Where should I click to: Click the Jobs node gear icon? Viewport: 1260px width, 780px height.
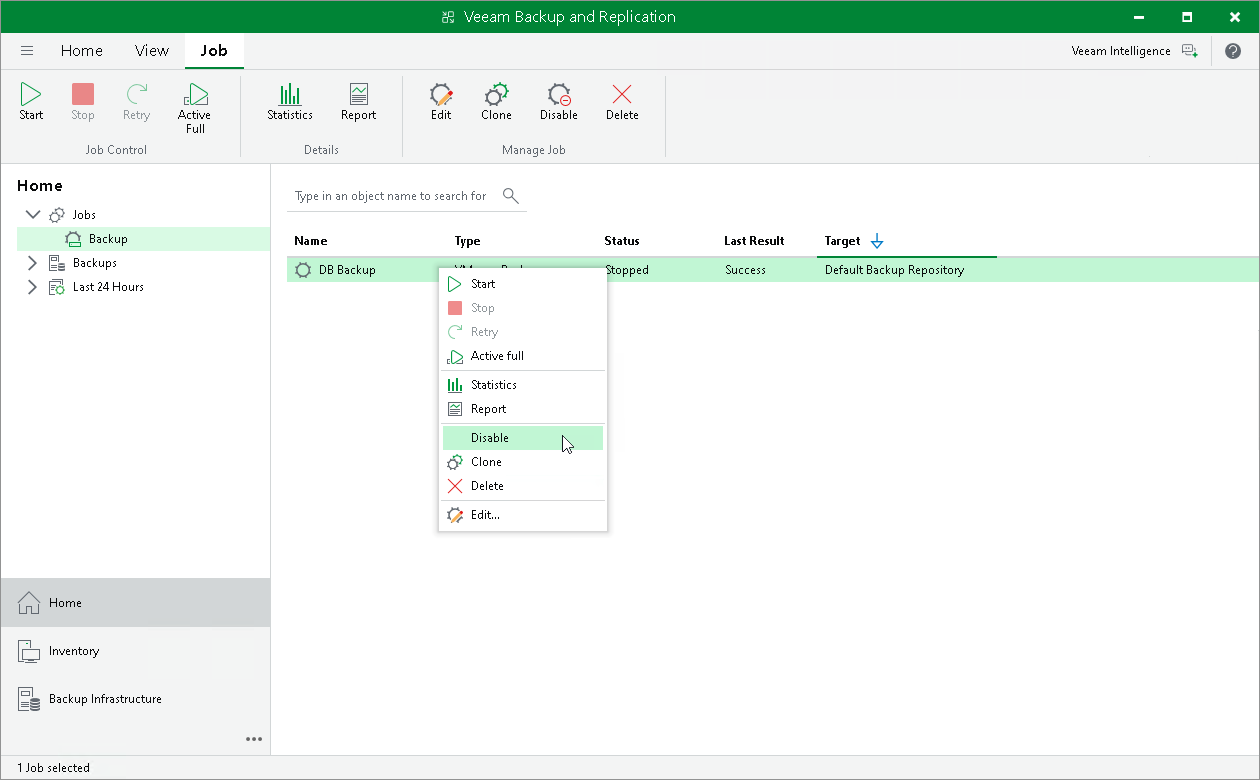click(57, 215)
